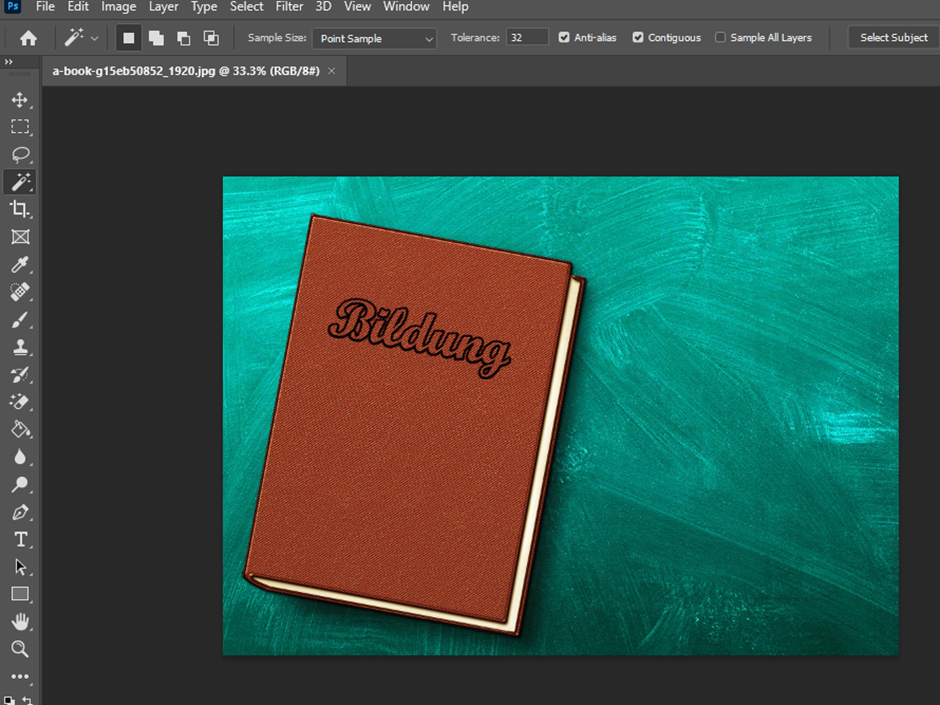Choose Subtract from selection mode

(183, 38)
